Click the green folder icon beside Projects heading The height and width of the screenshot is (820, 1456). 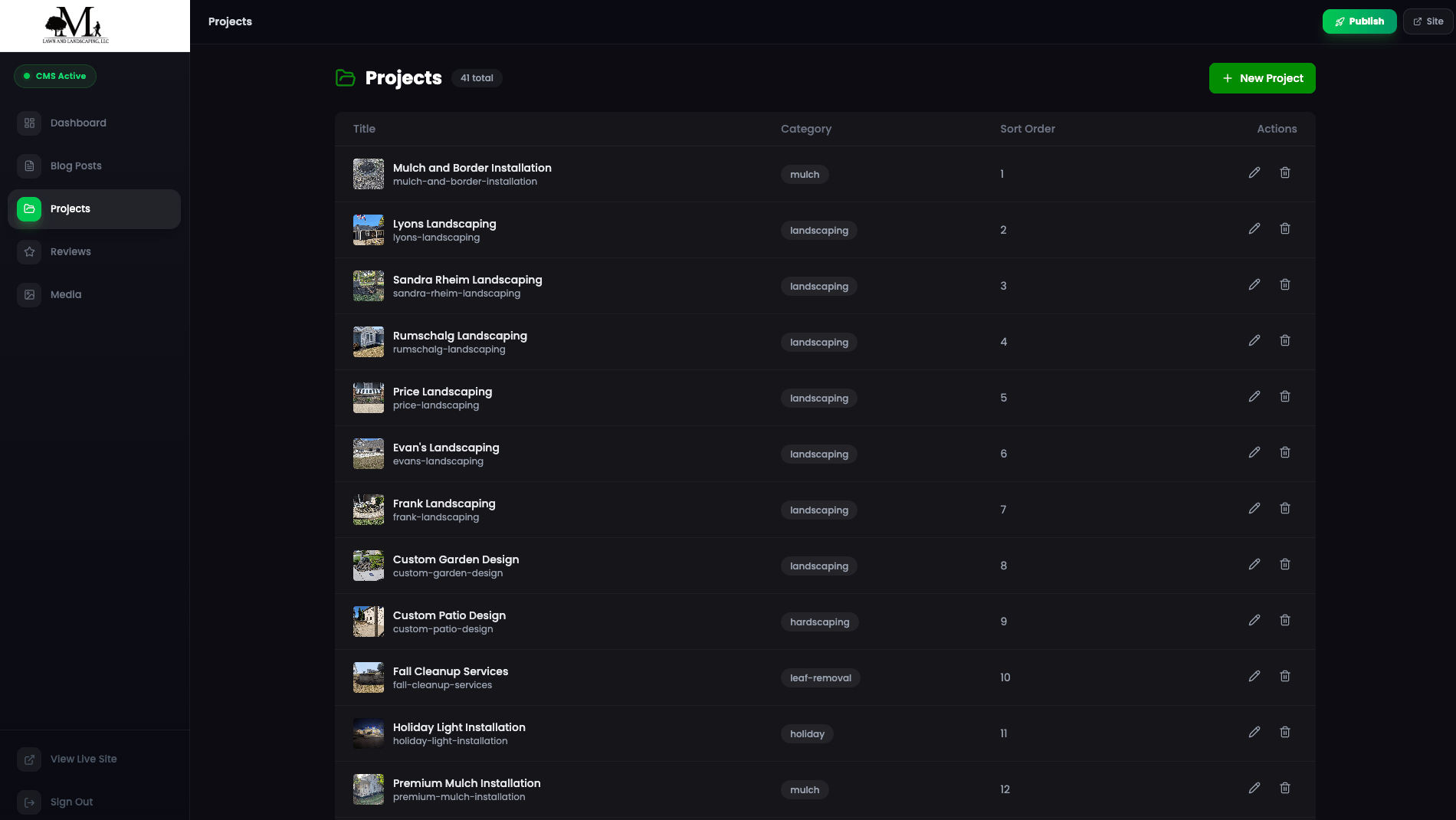tap(346, 77)
